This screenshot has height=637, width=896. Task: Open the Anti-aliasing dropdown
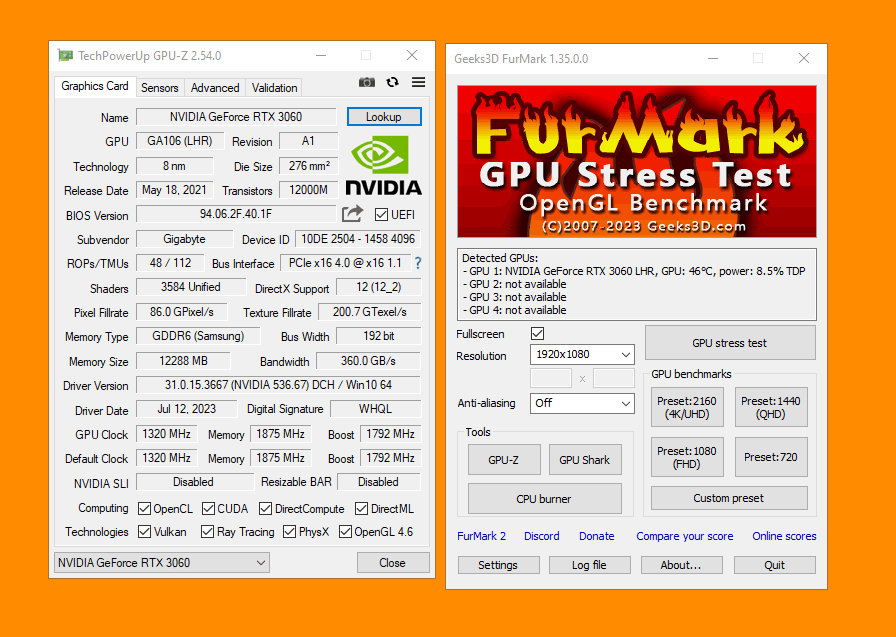pyautogui.click(x=582, y=403)
